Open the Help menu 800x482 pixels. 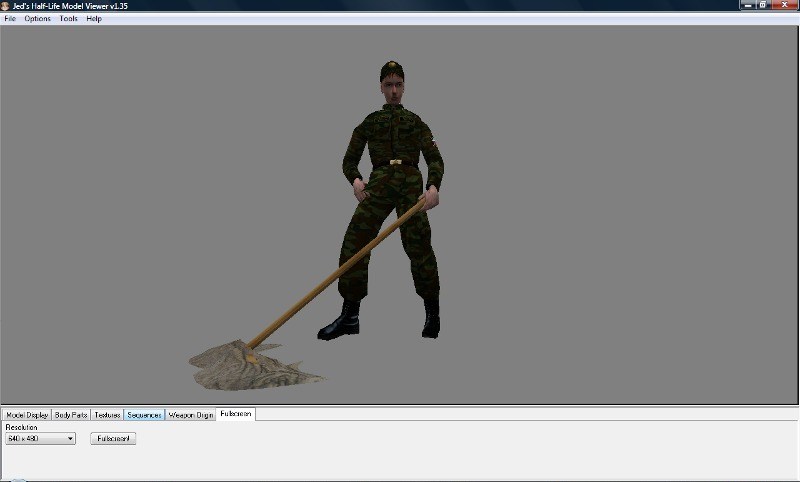(x=94, y=18)
